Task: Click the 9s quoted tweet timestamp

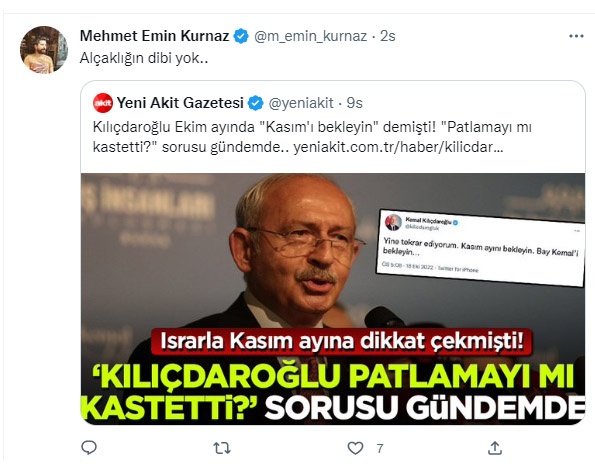Action: point(355,103)
